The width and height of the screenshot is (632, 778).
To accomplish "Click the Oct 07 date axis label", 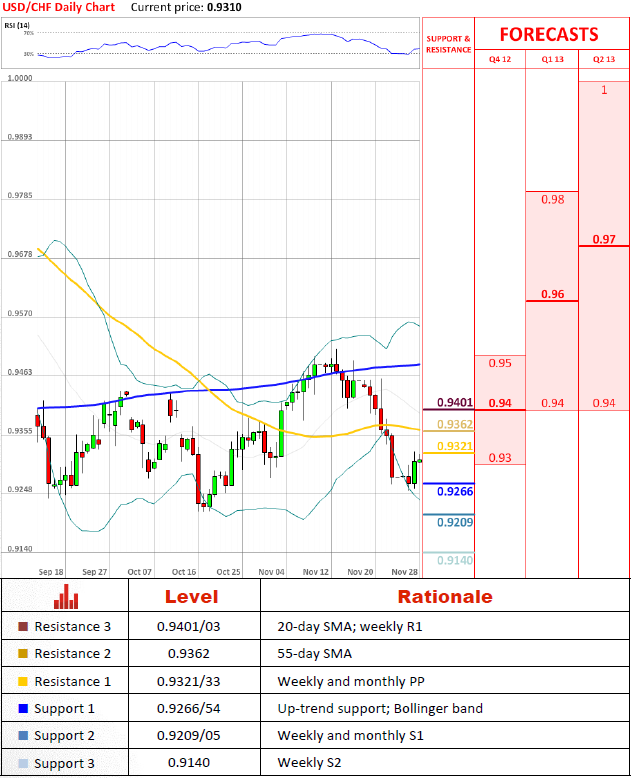I will point(139,572).
